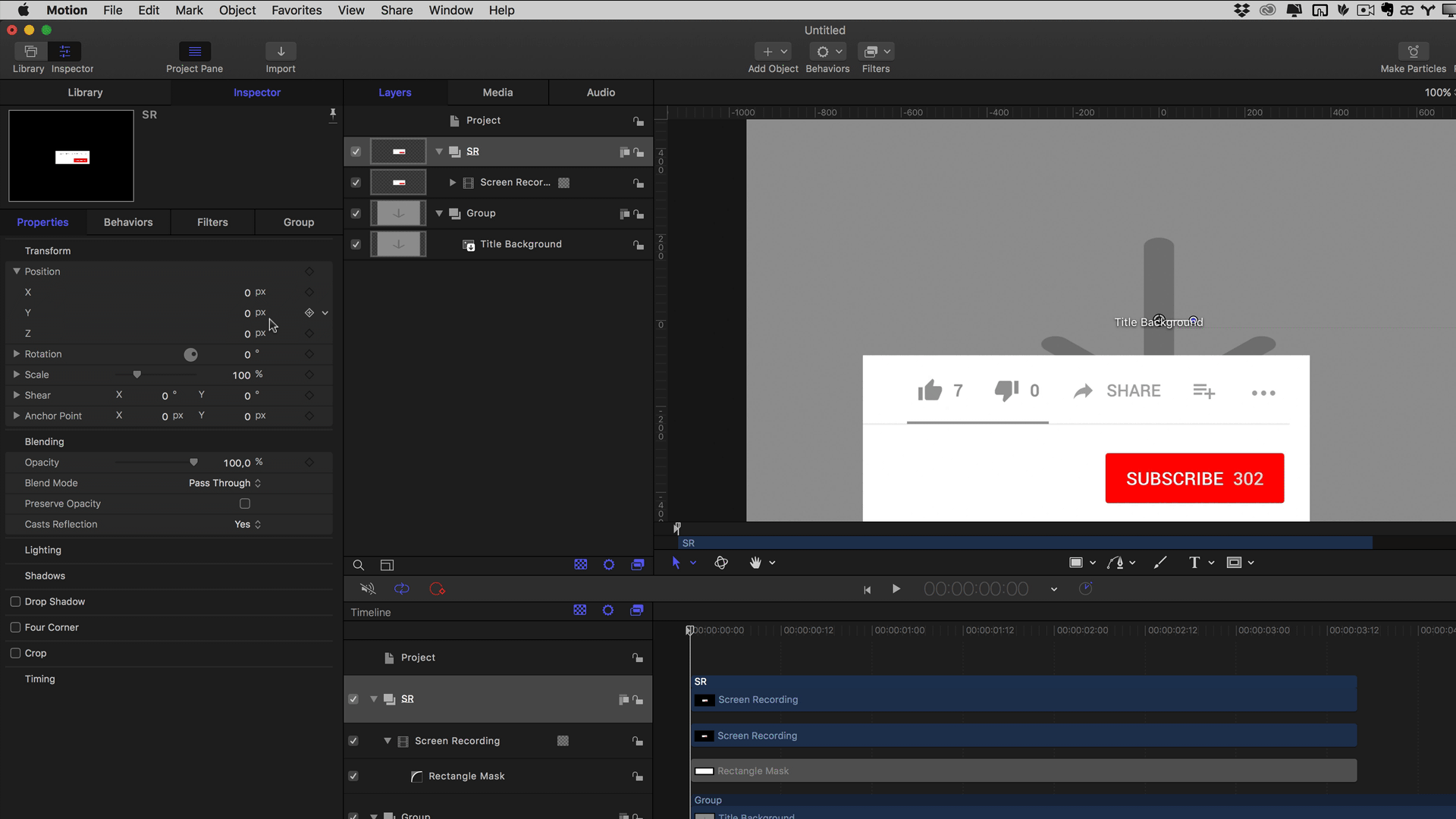This screenshot has width=1456, height=819.
Task: Open the Object menu
Action: pos(237,10)
